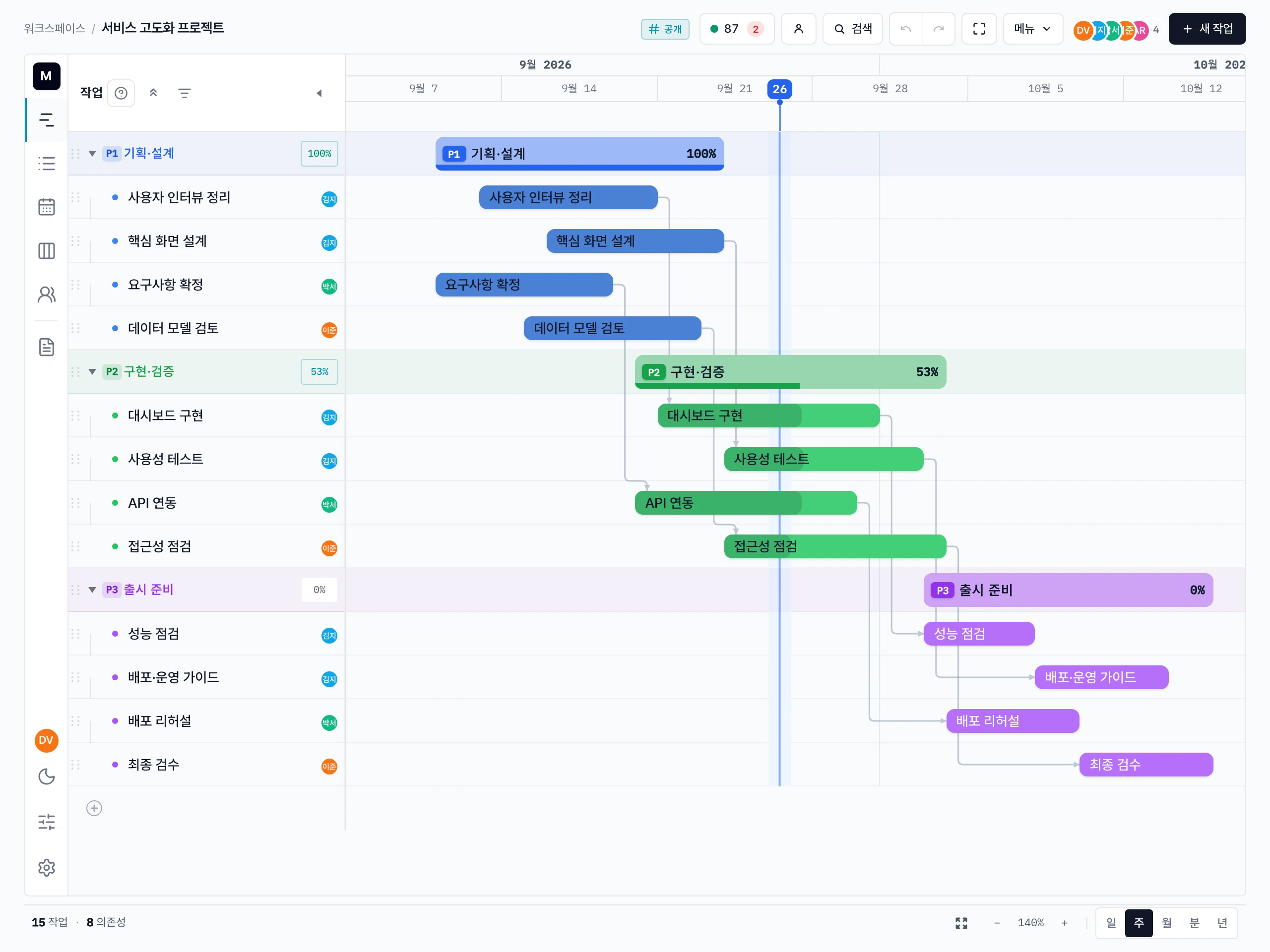Collapse the P1 기획·설계 group

coord(92,153)
